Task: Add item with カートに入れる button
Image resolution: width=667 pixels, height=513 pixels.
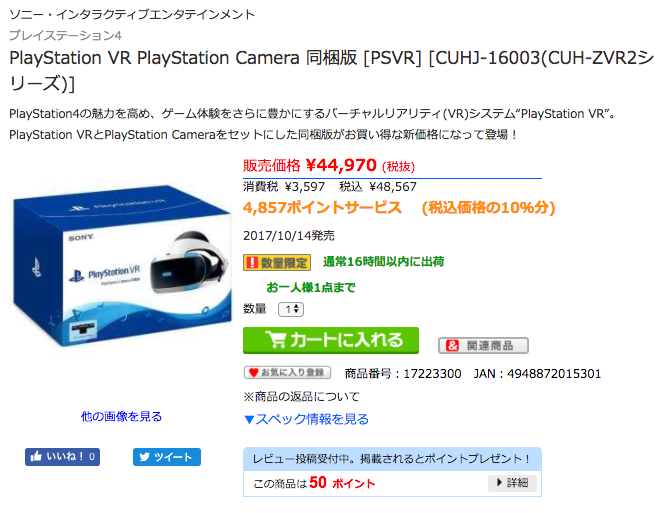Action: tap(331, 340)
